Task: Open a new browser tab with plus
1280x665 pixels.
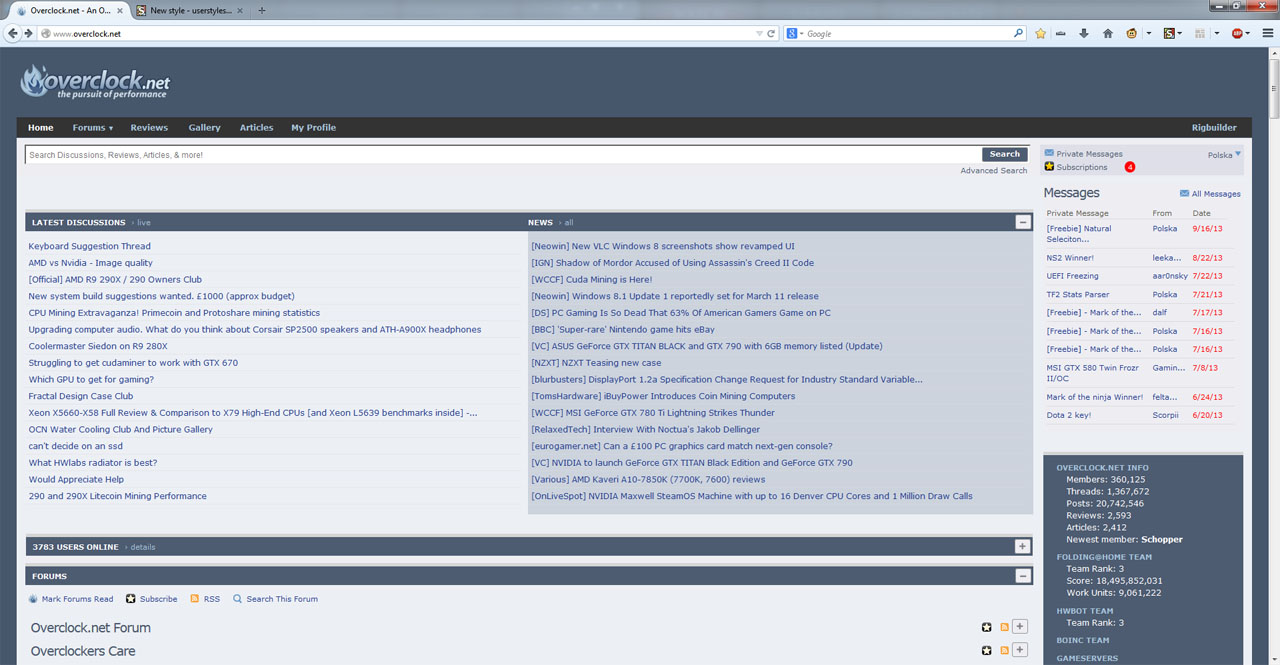Action: [262, 10]
